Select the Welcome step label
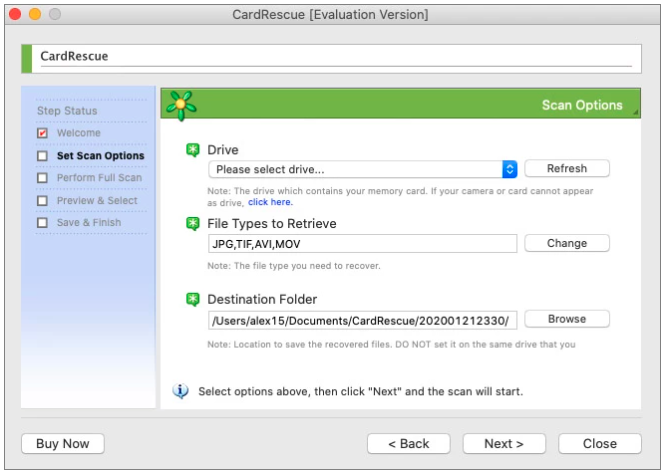The image size is (664, 472). pos(79,133)
